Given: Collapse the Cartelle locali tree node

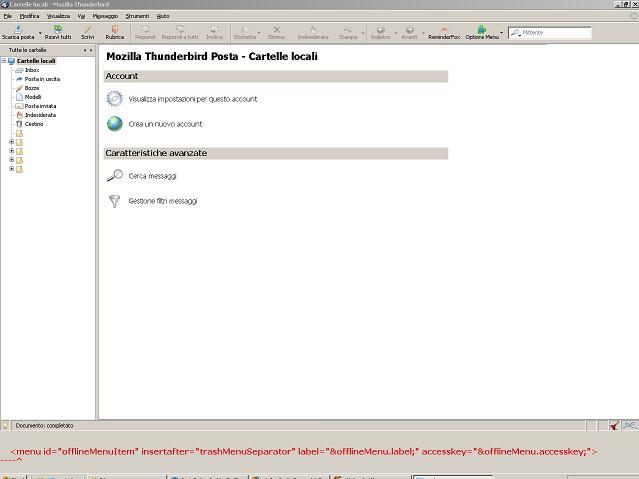Looking at the screenshot, I should click(4, 61).
